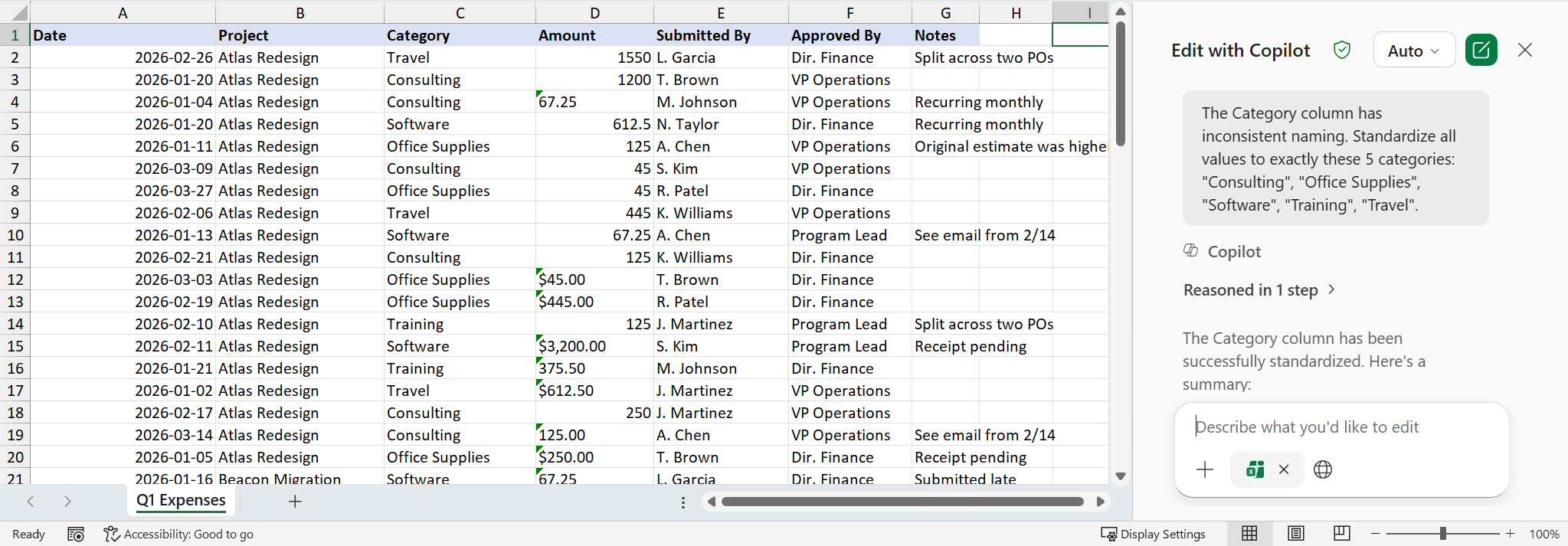Click the horizontal scrollbar thumb
The height and width of the screenshot is (546, 1568).
pos(902,502)
